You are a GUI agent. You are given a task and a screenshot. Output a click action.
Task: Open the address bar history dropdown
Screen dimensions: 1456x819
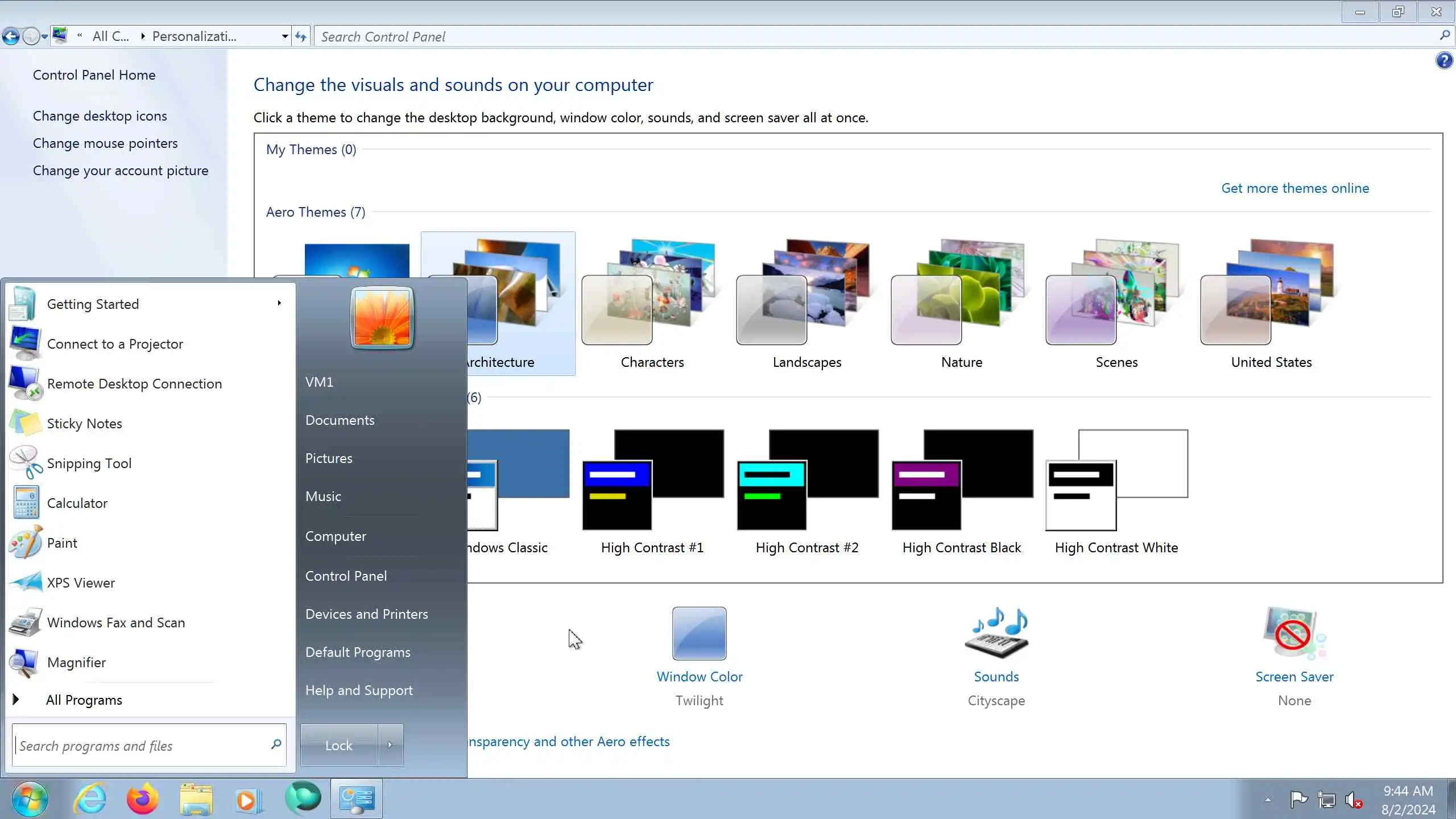284,37
